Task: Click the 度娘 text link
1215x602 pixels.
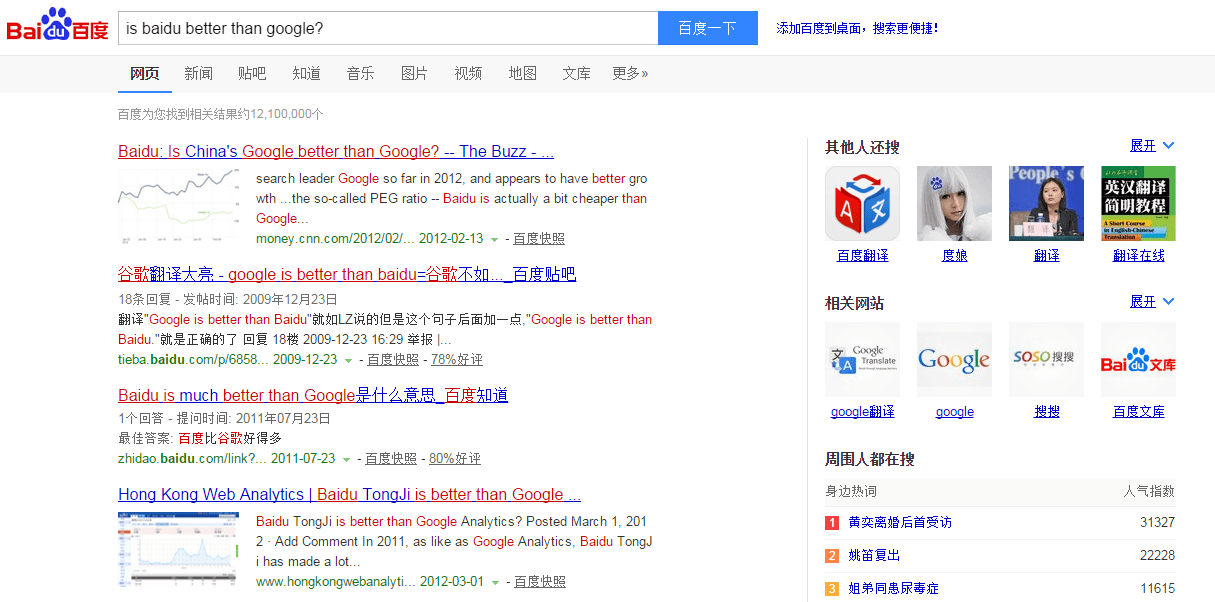Action: click(x=954, y=256)
